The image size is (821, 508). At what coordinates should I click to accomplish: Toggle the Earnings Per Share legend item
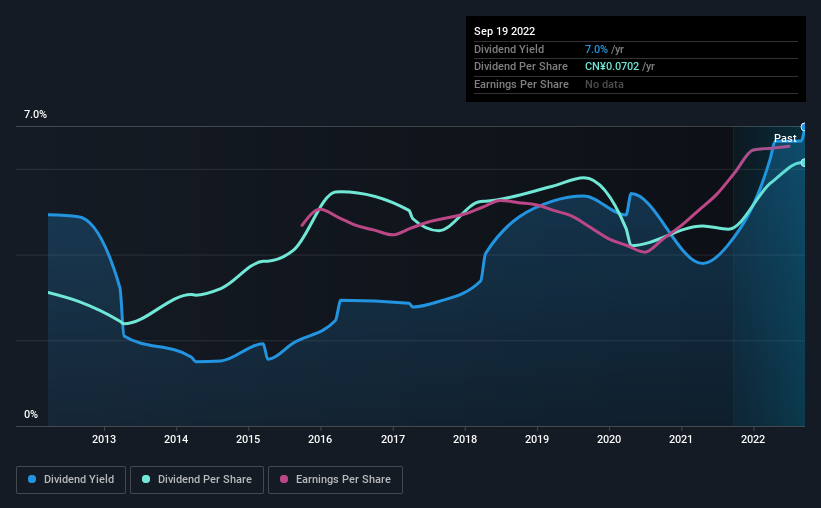[335, 480]
